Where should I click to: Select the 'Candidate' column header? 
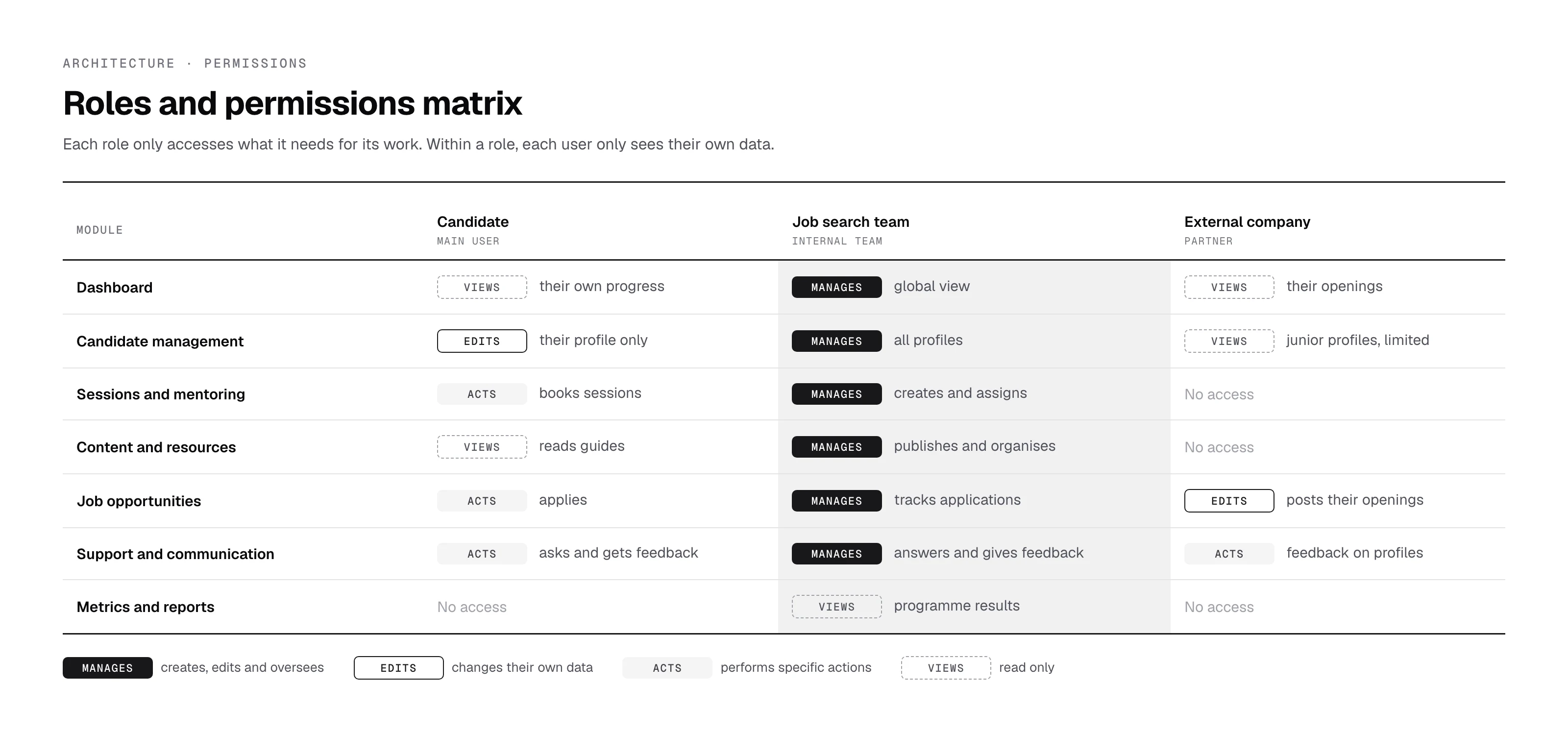point(473,222)
